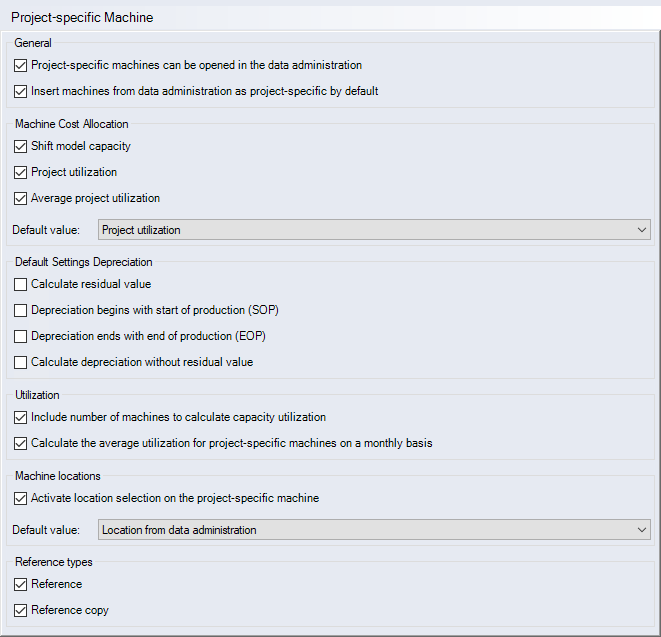Check Depreciation begins with start of production
The width and height of the screenshot is (661, 637).
point(21,310)
